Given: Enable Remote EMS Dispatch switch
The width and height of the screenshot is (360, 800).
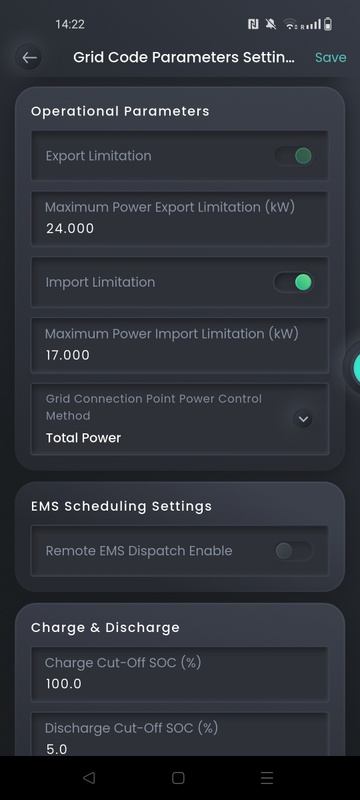Looking at the screenshot, I should (x=294, y=551).
